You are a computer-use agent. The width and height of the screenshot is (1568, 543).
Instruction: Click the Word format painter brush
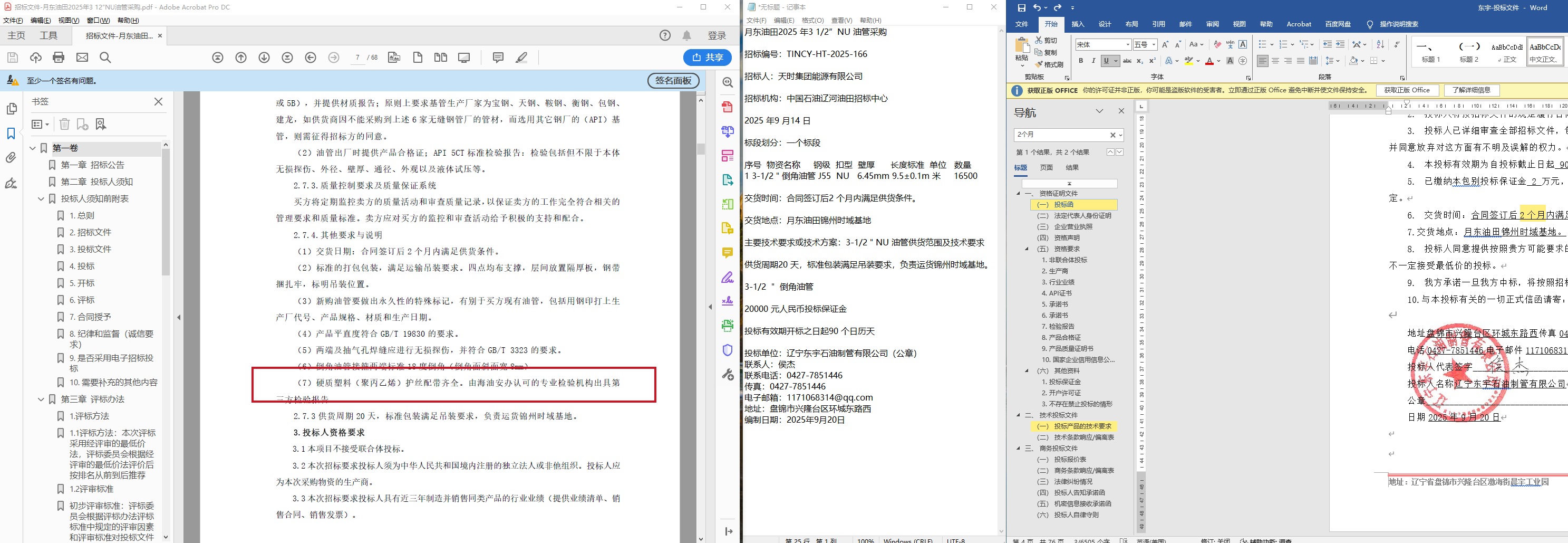click(1049, 64)
